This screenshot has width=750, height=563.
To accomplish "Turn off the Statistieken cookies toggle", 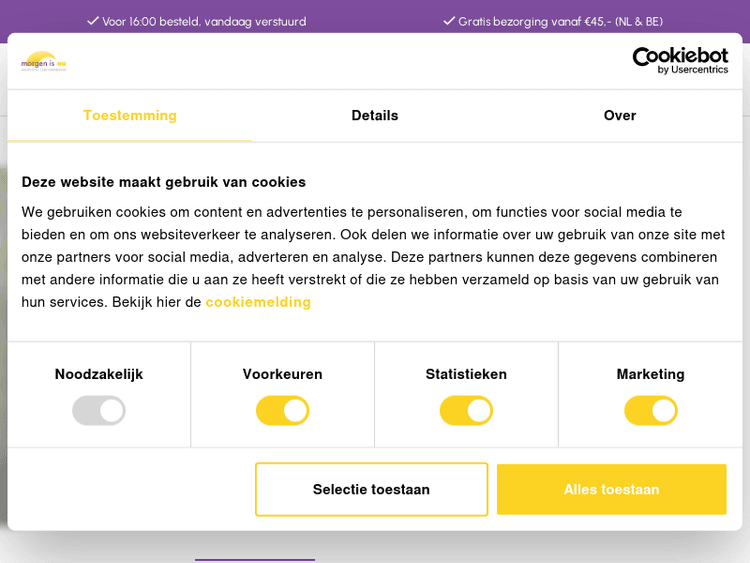I will point(466,410).
